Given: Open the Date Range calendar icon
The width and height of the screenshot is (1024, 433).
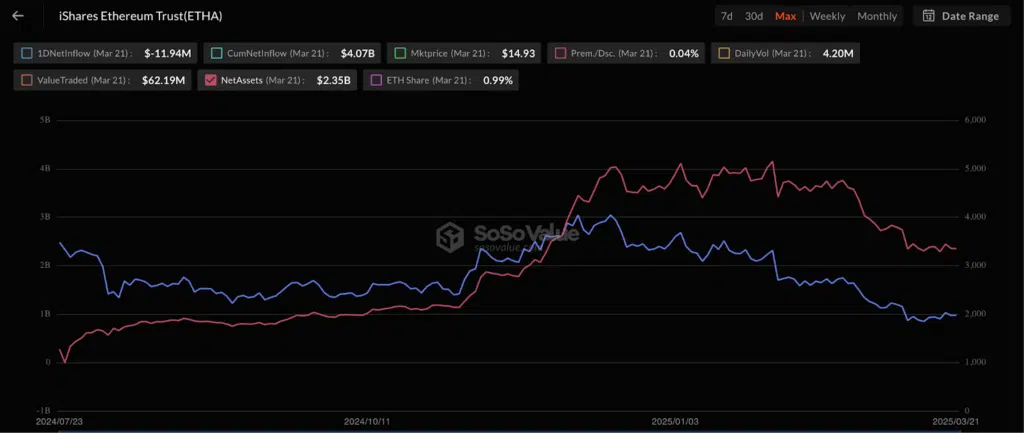Looking at the screenshot, I should pyautogui.click(x=928, y=16).
